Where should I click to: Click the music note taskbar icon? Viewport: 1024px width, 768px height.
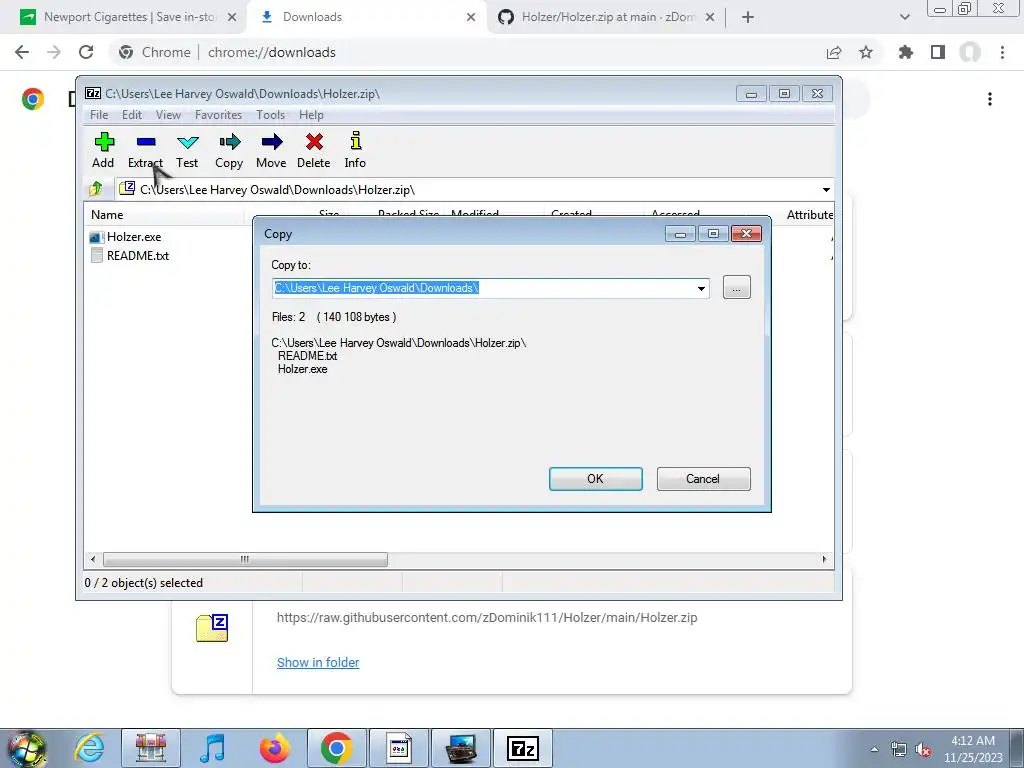click(x=212, y=748)
